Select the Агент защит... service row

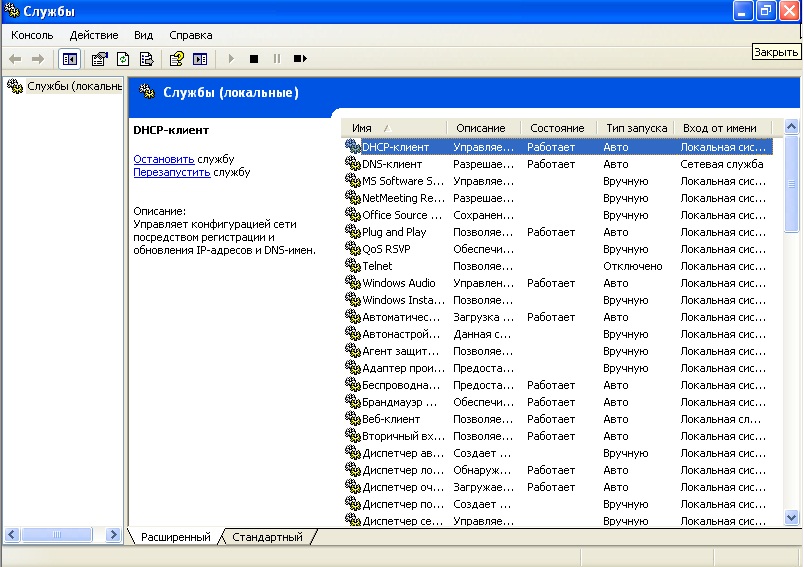pyautogui.click(x=557, y=351)
